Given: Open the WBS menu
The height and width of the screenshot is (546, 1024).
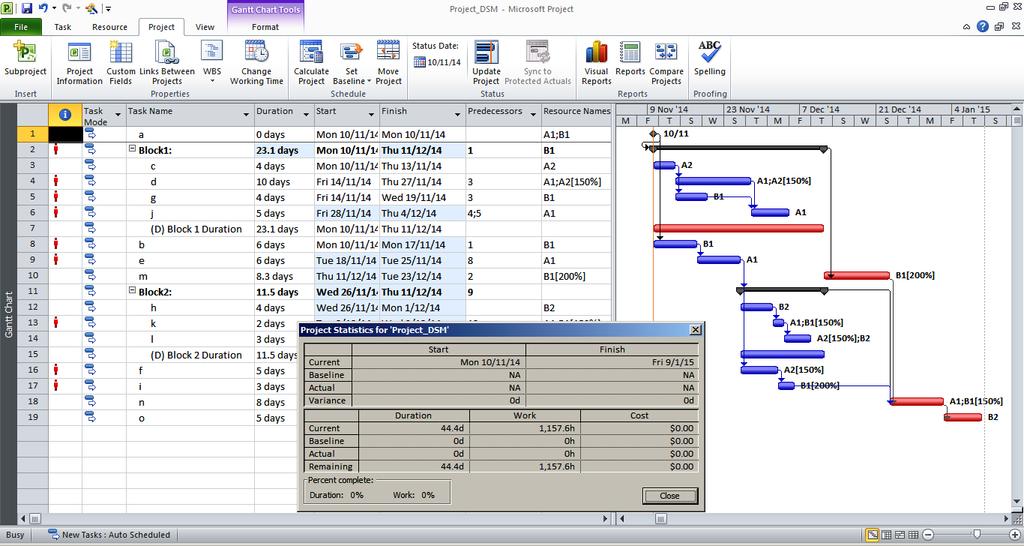Looking at the screenshot, I should click(x=212, y=61).
